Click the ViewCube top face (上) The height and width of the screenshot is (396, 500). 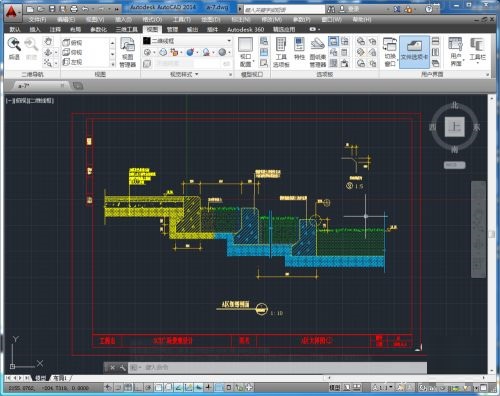click(x=455, y=127)
